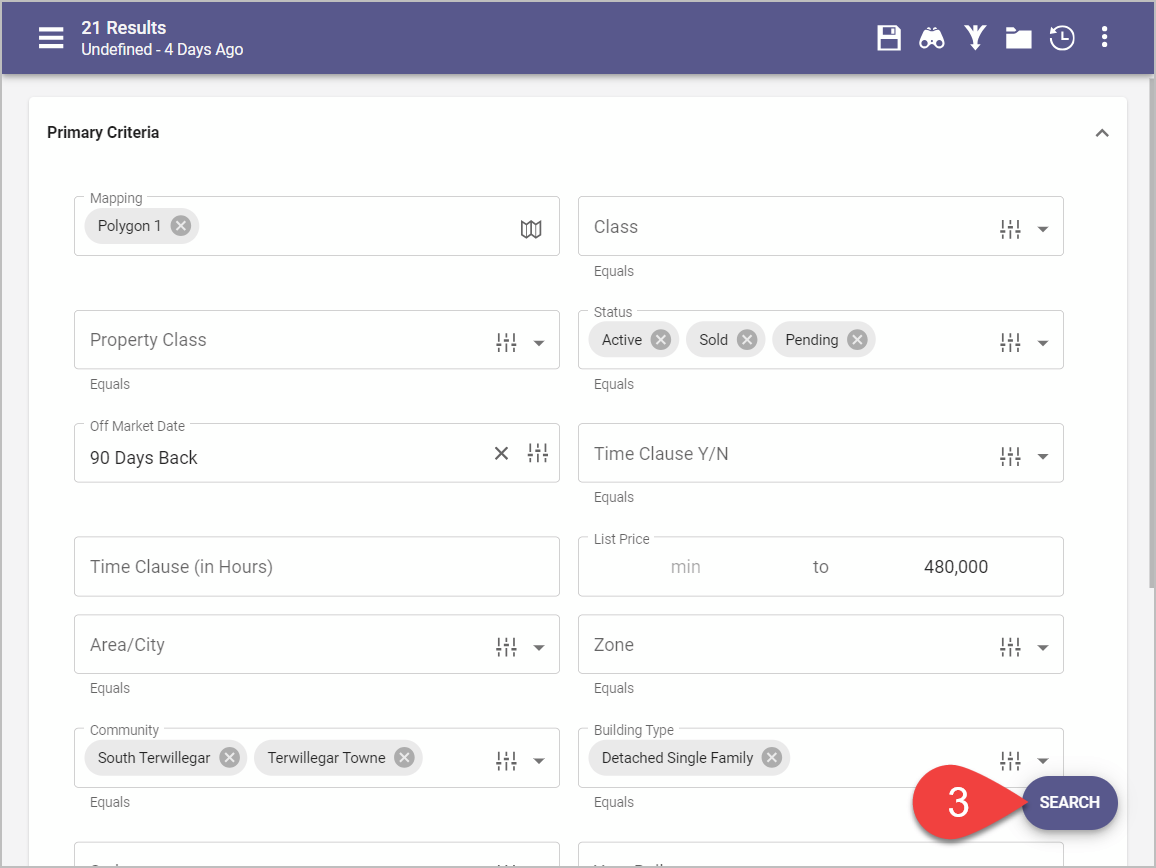The image size is (1156, 868).
Task: Expand the Class dropdown arrow
Action: 1042,229
